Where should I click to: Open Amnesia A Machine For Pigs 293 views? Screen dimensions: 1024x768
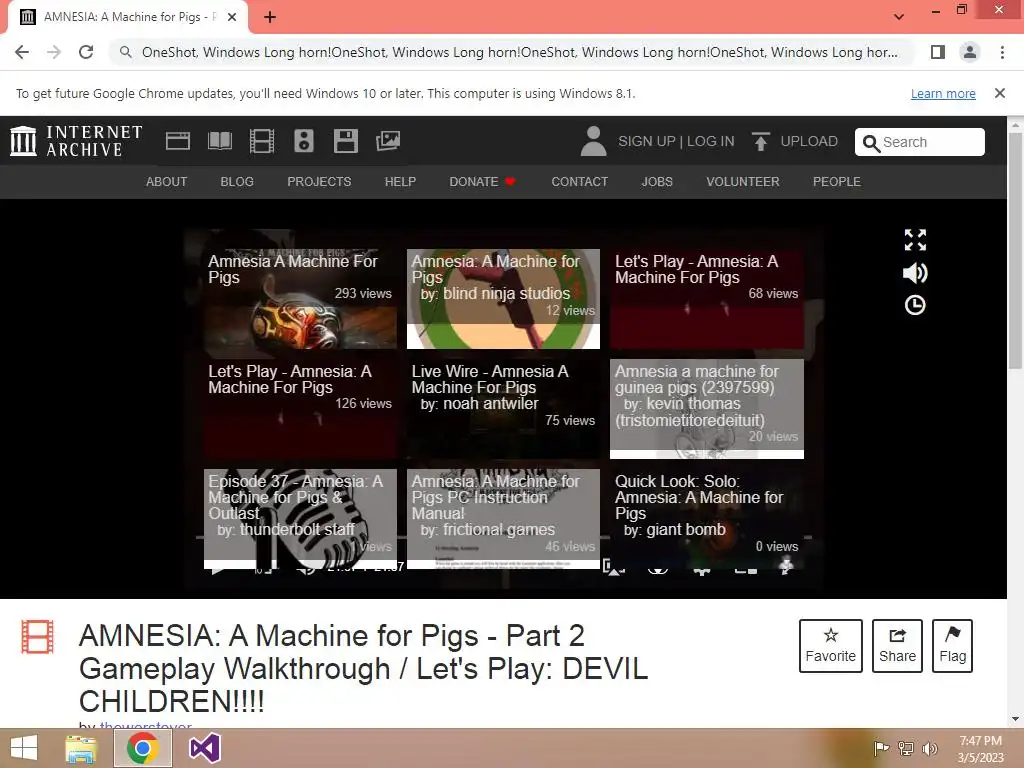point(300,298)
